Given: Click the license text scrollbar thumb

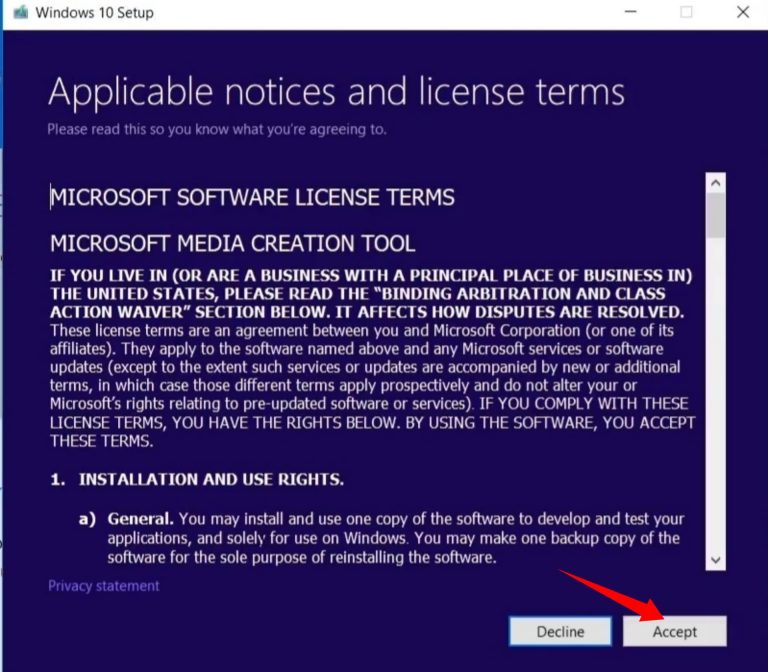Looking at the screenshot, I should coord(716,216).
